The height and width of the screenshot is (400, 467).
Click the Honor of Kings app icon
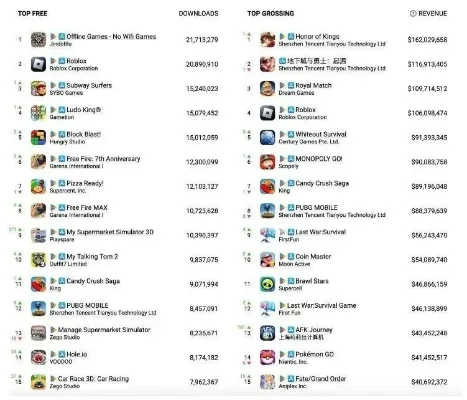(x=267, y=40)
